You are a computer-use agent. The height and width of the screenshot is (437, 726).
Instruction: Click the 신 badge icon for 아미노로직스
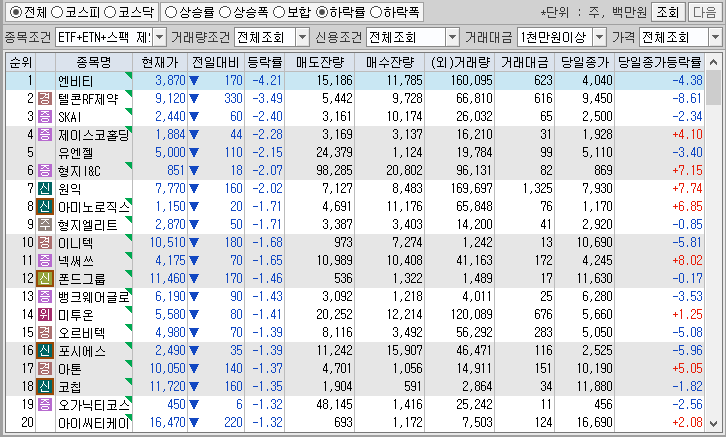tap(45, 206)
